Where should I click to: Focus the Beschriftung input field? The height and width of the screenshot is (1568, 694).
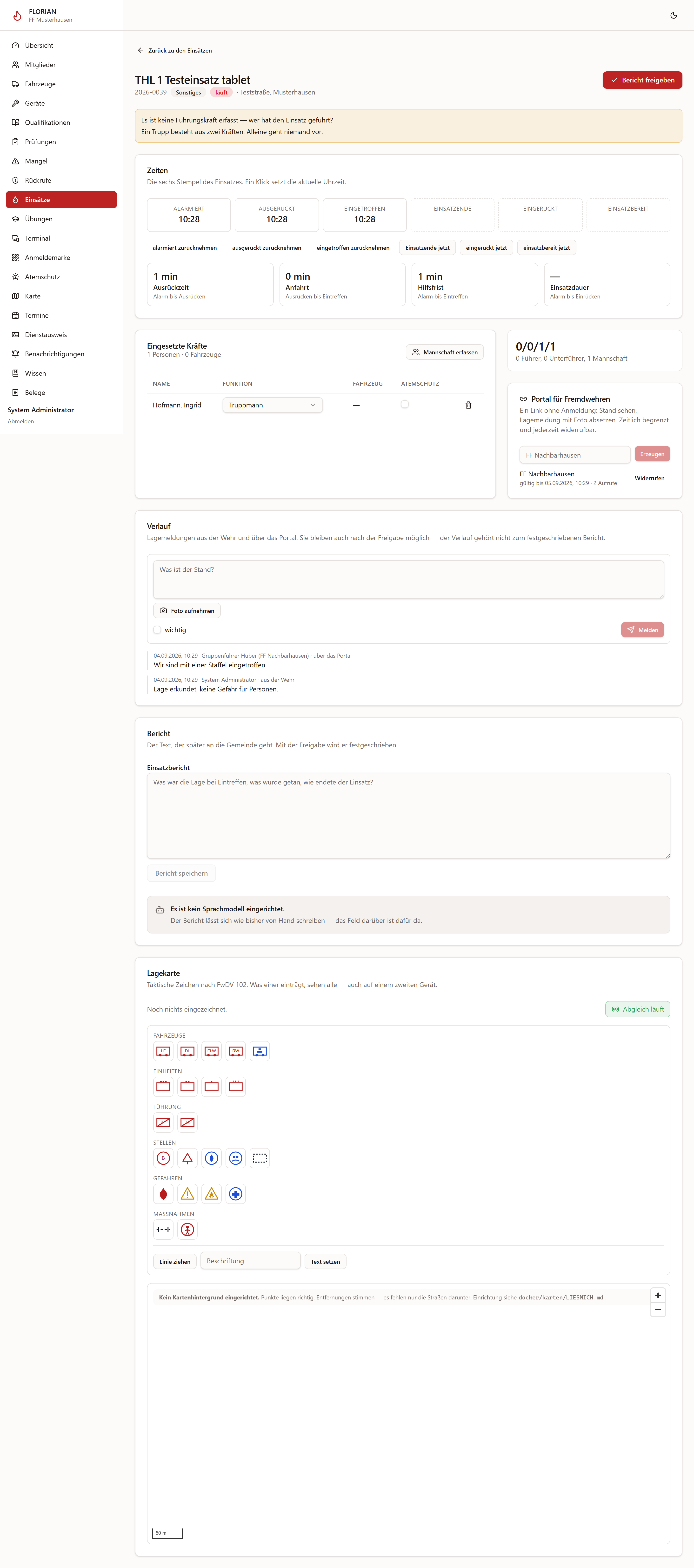click(x=251, y=1261)
